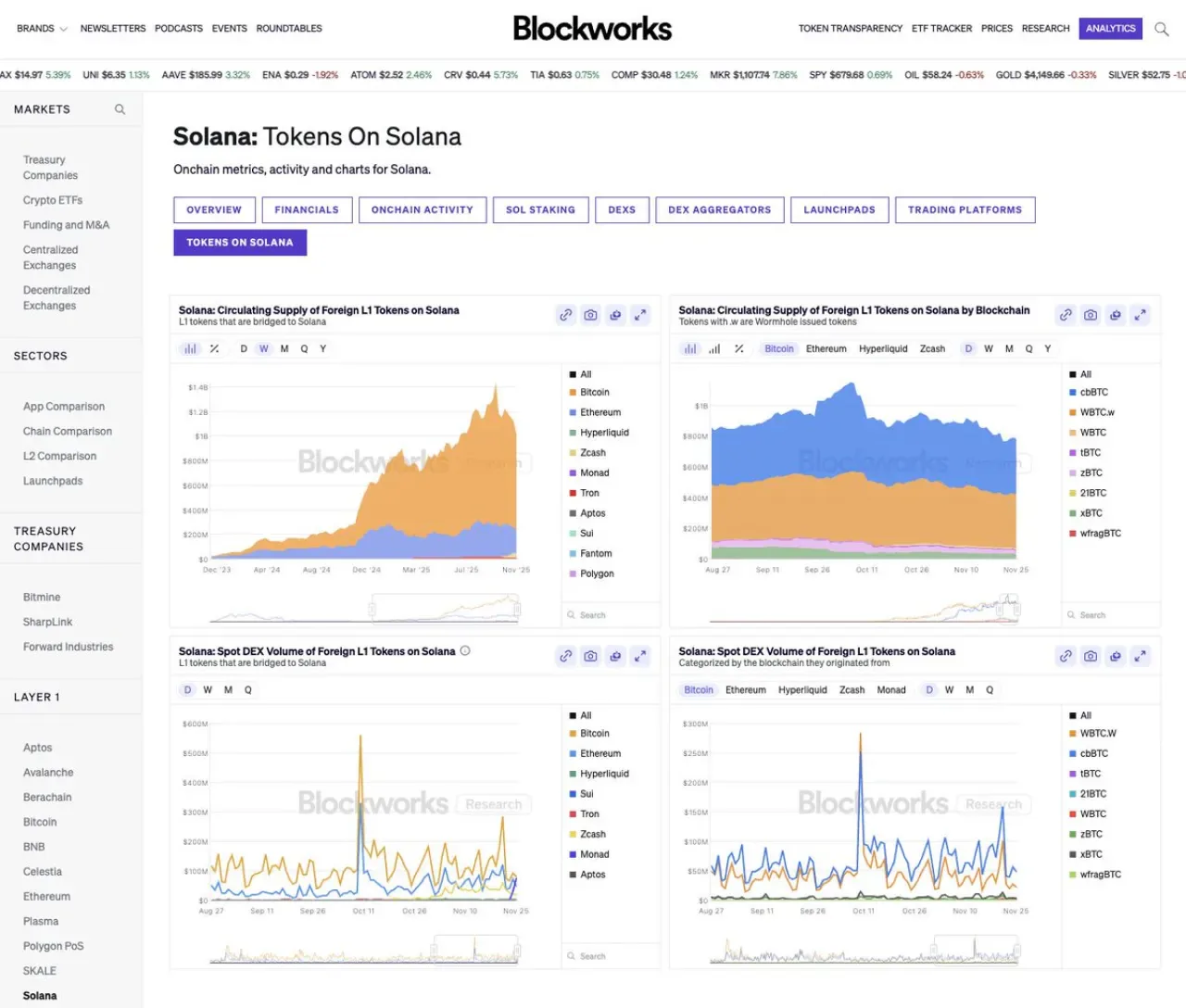Stacked bar chart type icon on first Circulating Supply chart
1186x1008 pixels.
click(x=190, y=349)
